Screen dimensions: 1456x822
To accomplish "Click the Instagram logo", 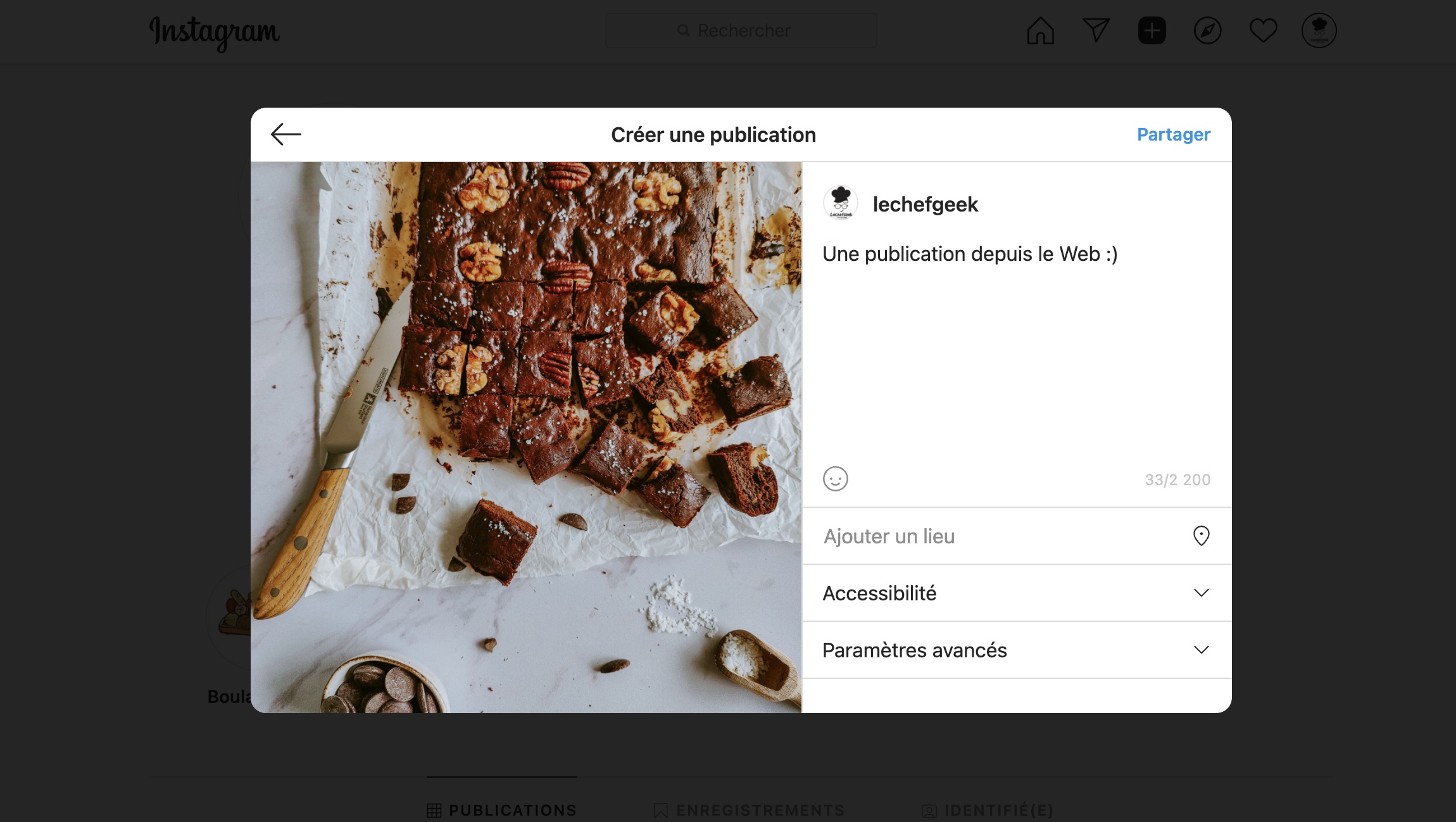I will pos(214,32).
